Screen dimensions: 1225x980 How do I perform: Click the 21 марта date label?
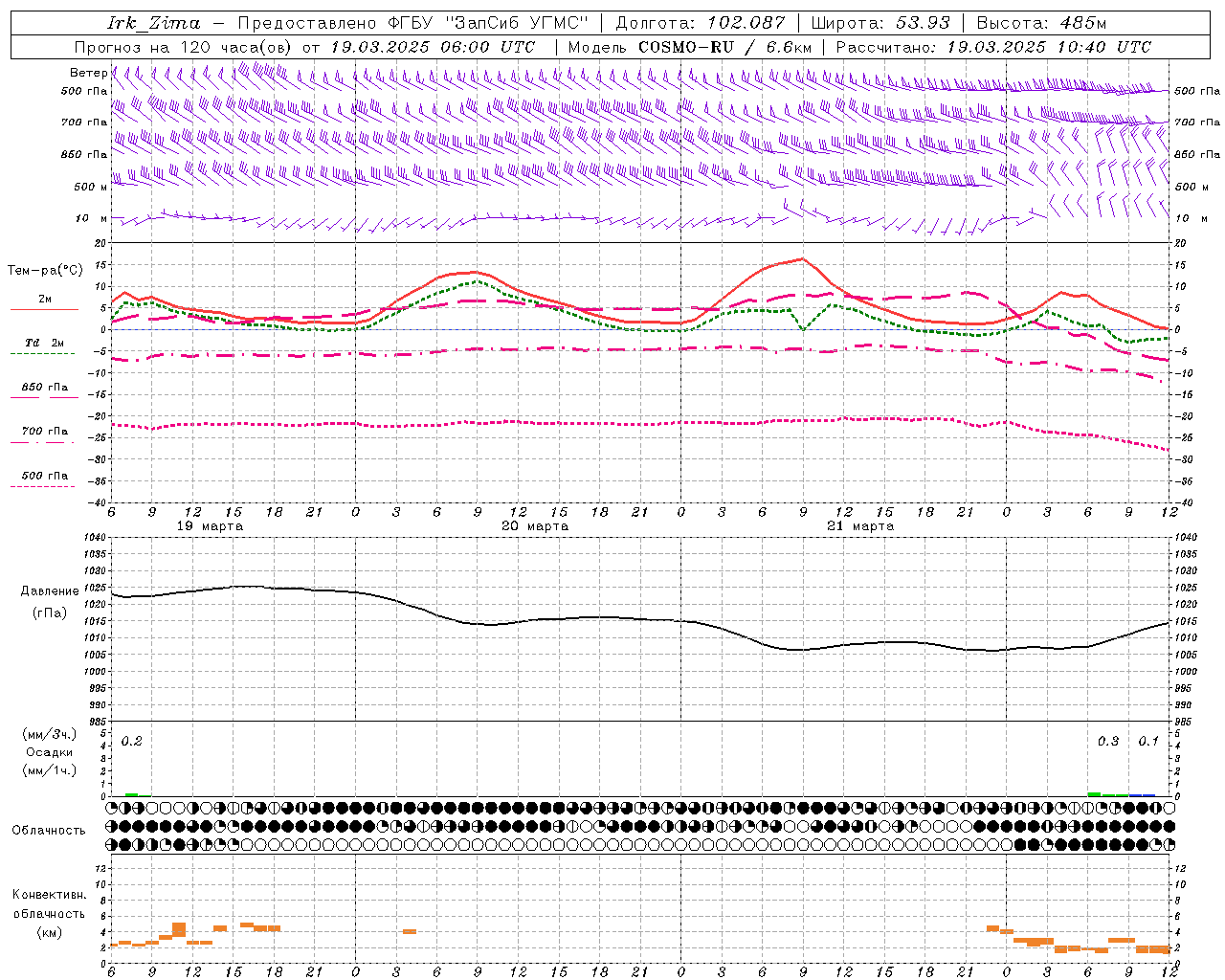coord(860,526)
